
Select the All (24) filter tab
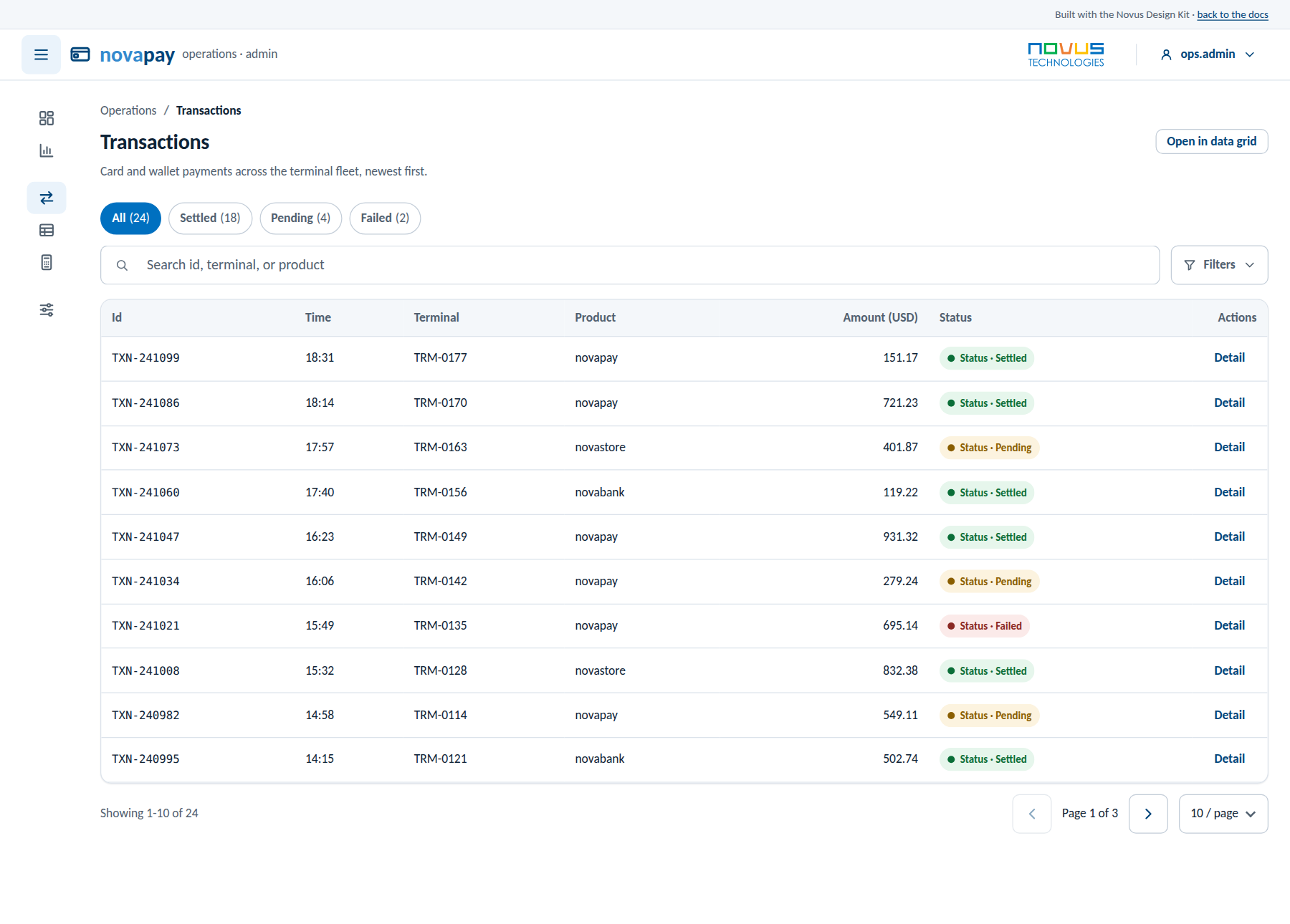pos(130,218)
